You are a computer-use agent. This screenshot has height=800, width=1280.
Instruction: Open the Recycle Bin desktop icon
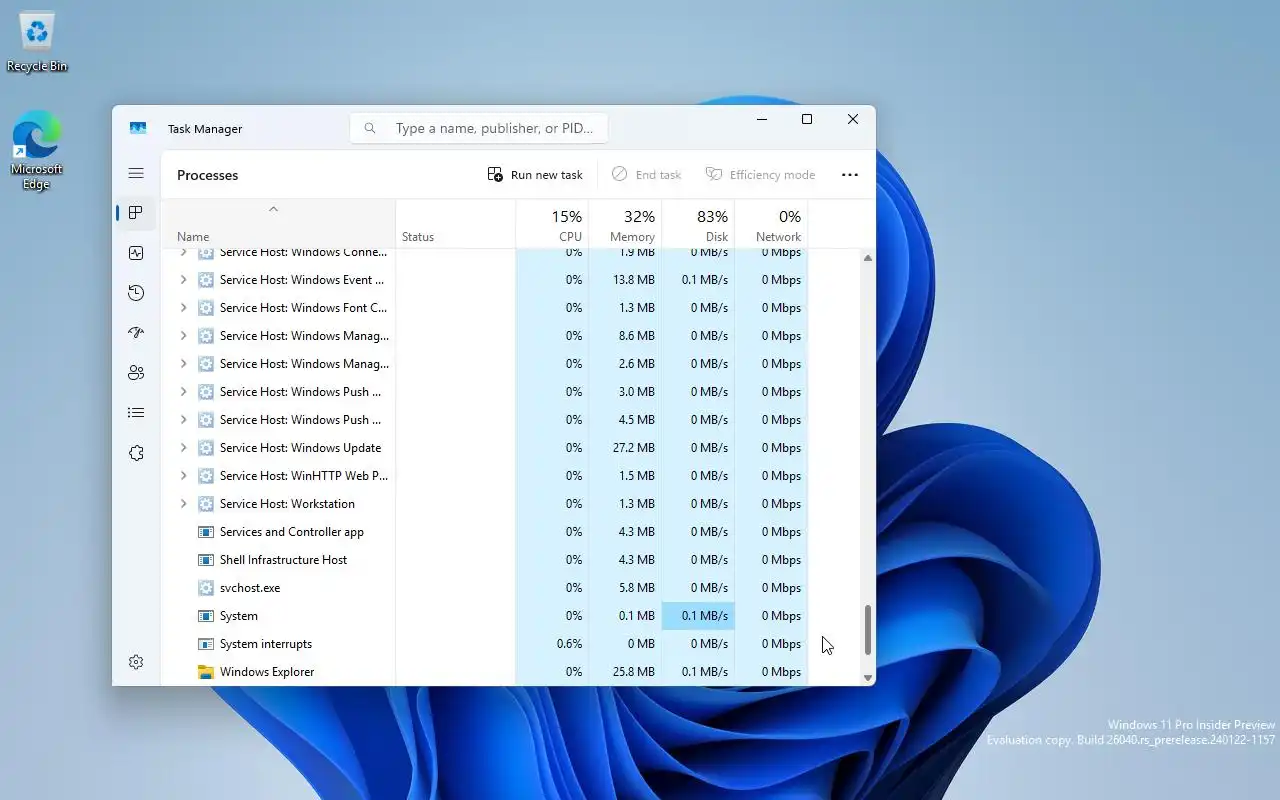(x=37, y=43)
